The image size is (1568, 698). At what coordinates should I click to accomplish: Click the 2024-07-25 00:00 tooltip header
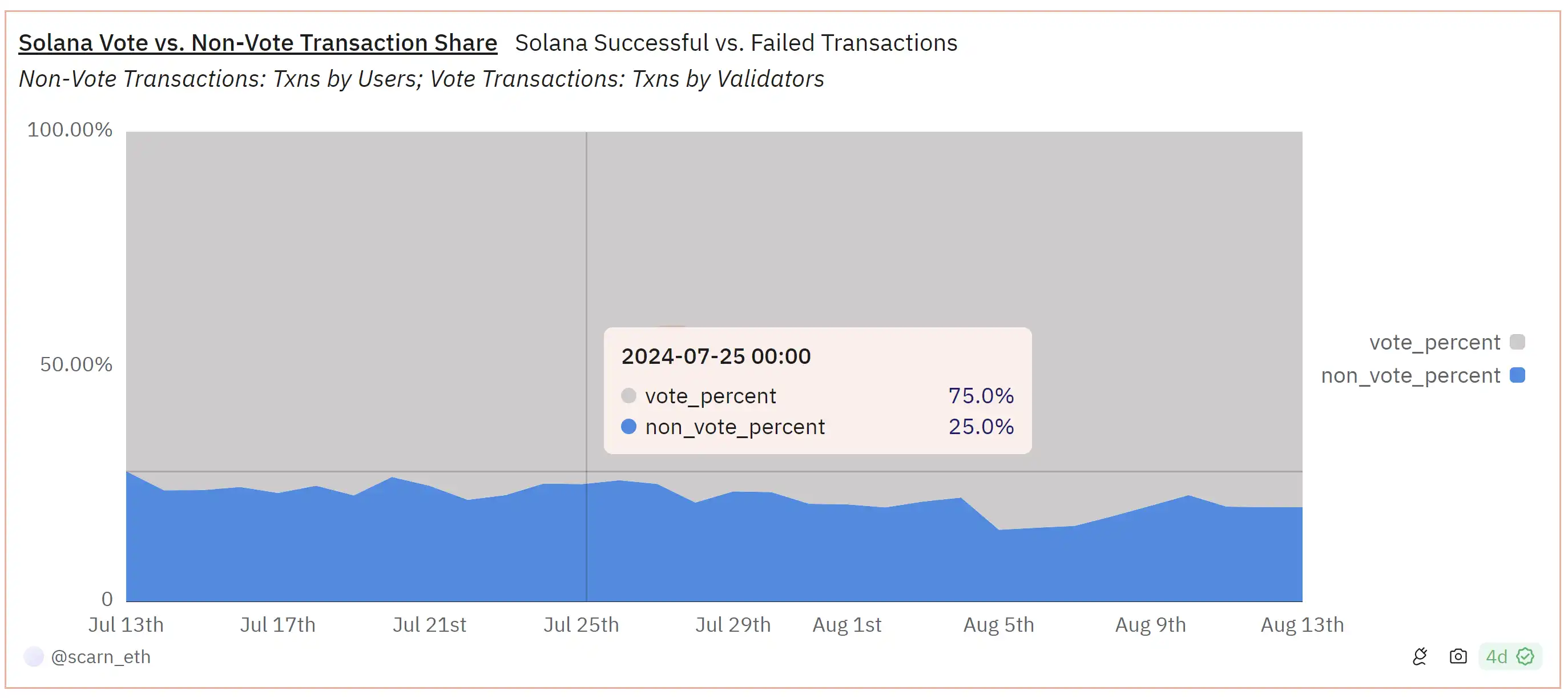click(716, 356)
